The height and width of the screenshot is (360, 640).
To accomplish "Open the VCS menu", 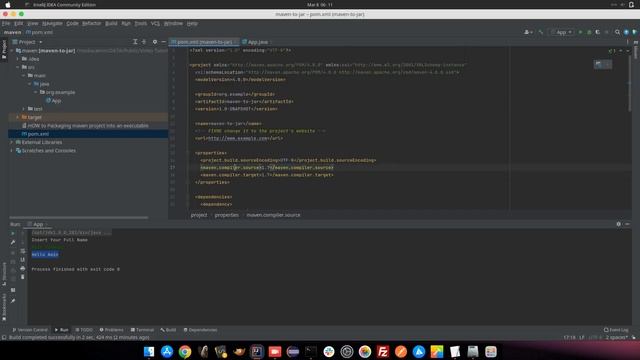I will coord(155,23).
